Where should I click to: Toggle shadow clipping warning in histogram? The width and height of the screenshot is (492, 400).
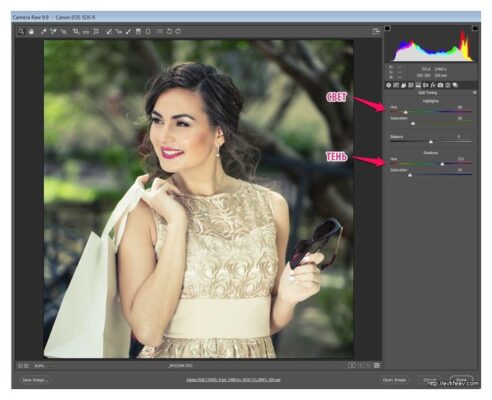pyautogui.click(x=387, y=28)
